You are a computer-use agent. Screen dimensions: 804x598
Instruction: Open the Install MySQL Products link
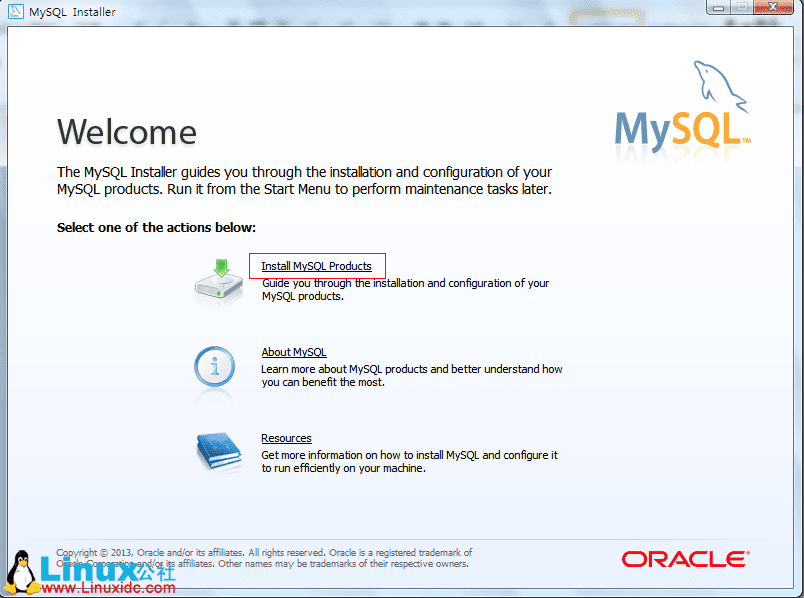[x=316, y=265]
